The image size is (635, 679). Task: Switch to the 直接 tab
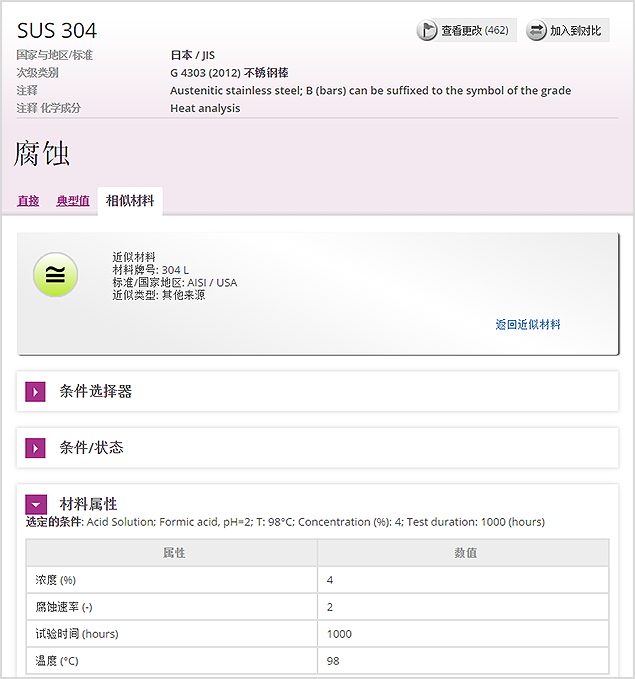click(28, 201)
